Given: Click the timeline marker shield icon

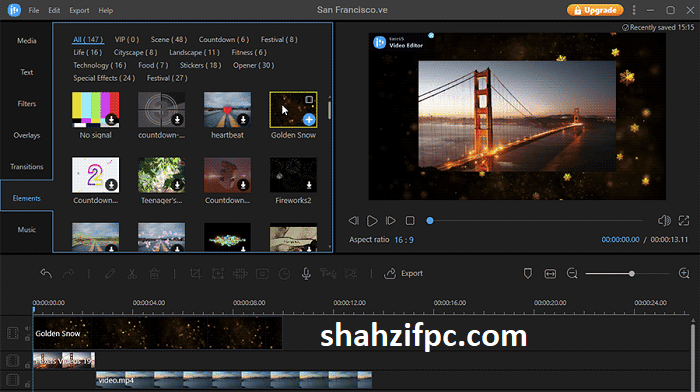Looking at the screenshot, I should point(528,273).
